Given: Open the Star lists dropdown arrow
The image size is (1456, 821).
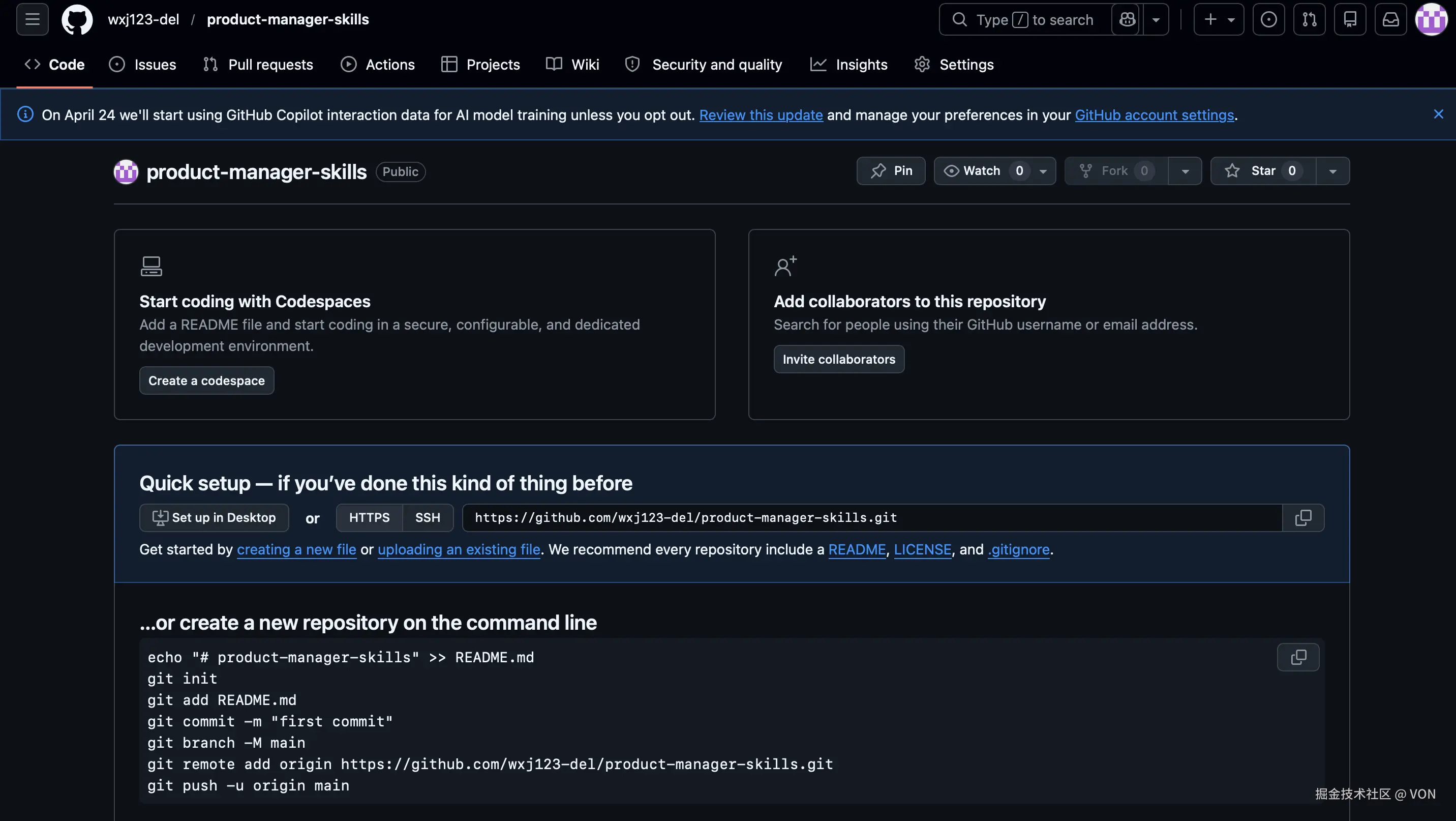Looking at the screenshot, I should (x=1332, y=171).
